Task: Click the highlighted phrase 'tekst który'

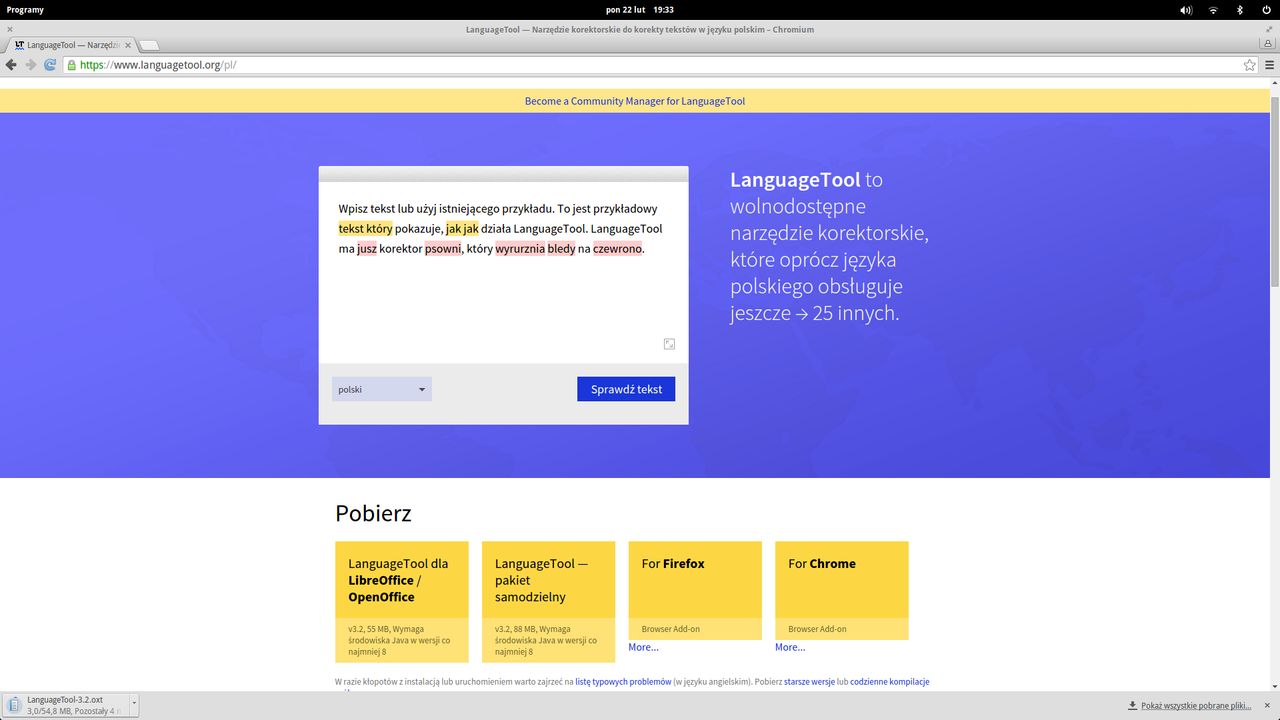Action: coord(366,229)
